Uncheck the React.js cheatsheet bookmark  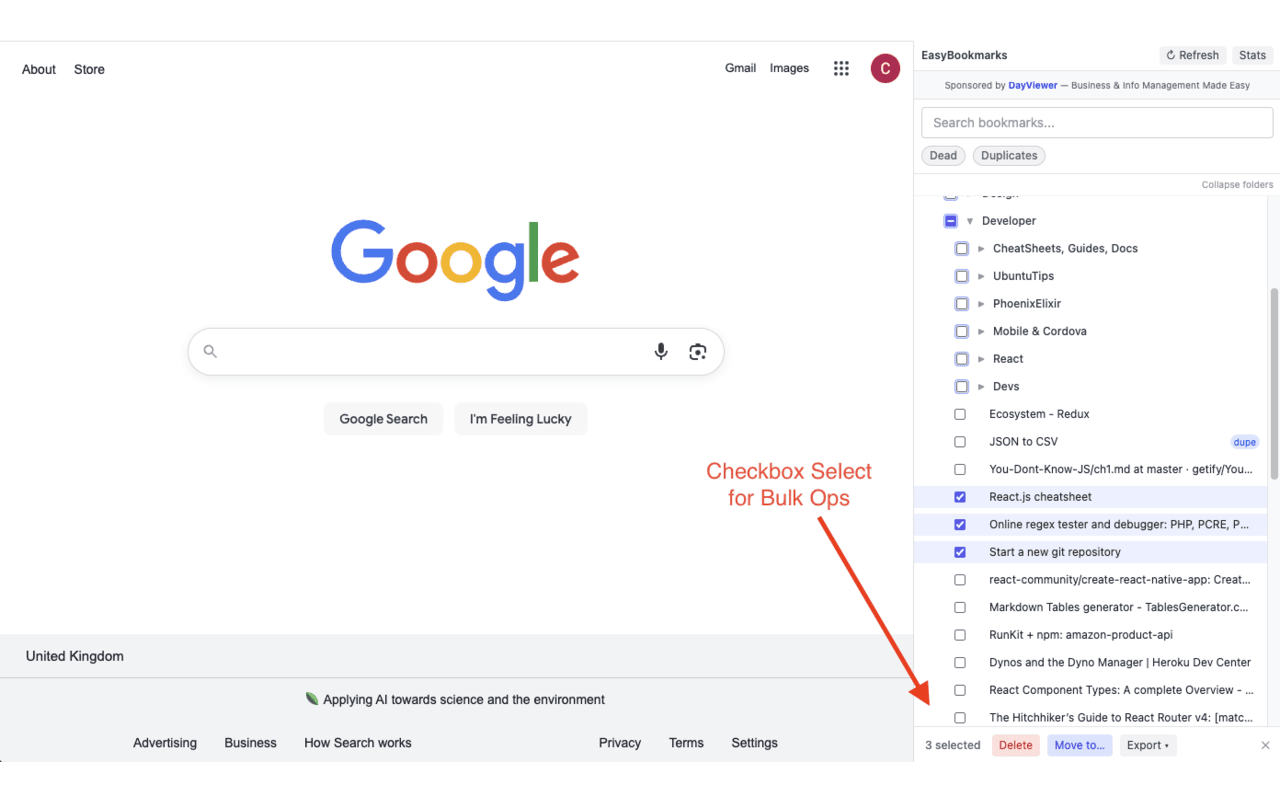click(x=960, y=497)
